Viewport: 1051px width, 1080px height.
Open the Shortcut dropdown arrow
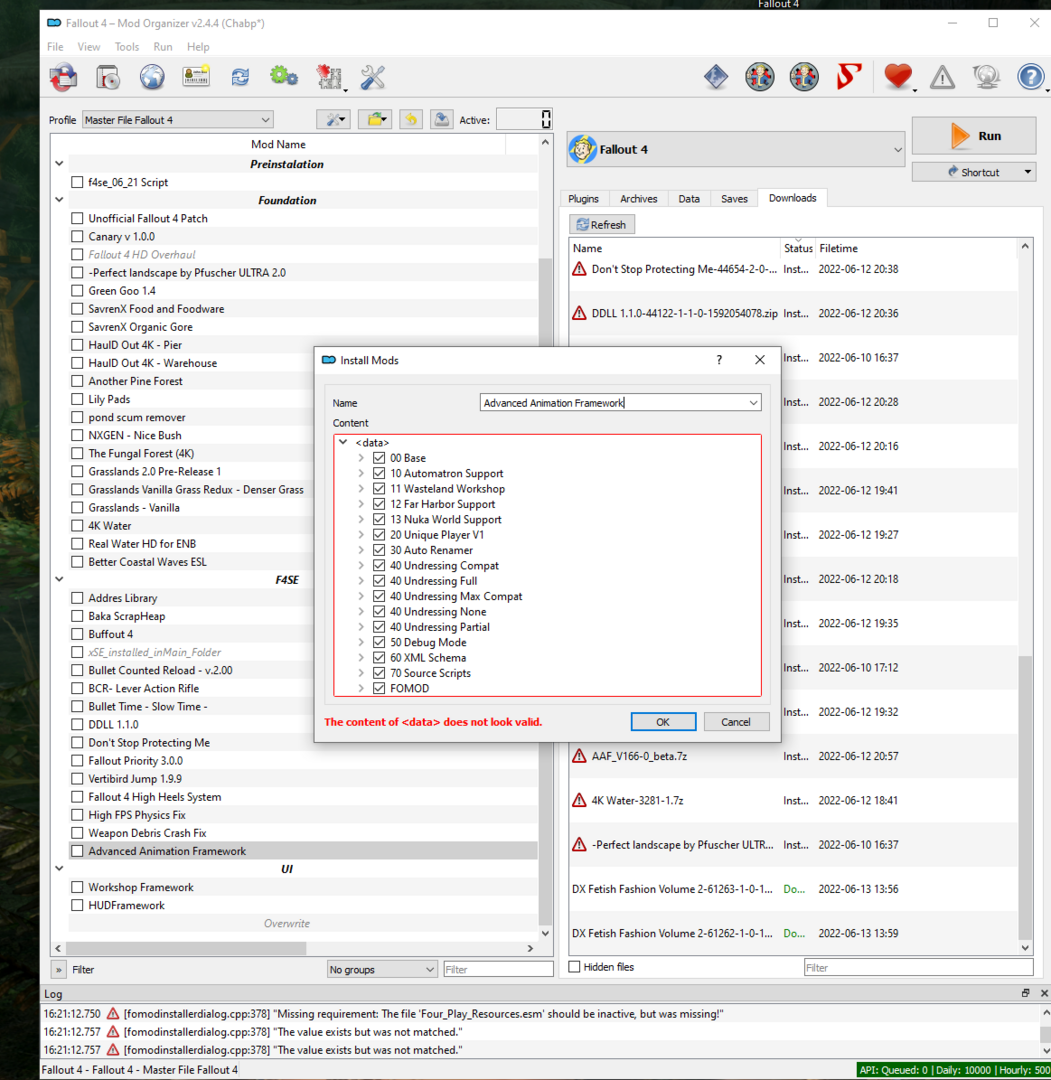point(1028,172)
